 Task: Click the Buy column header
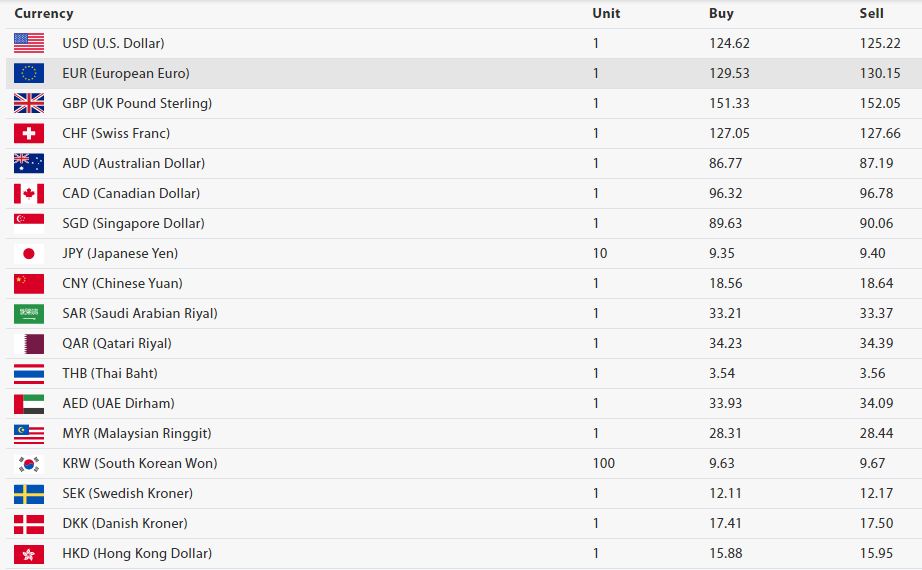(721, 14)
